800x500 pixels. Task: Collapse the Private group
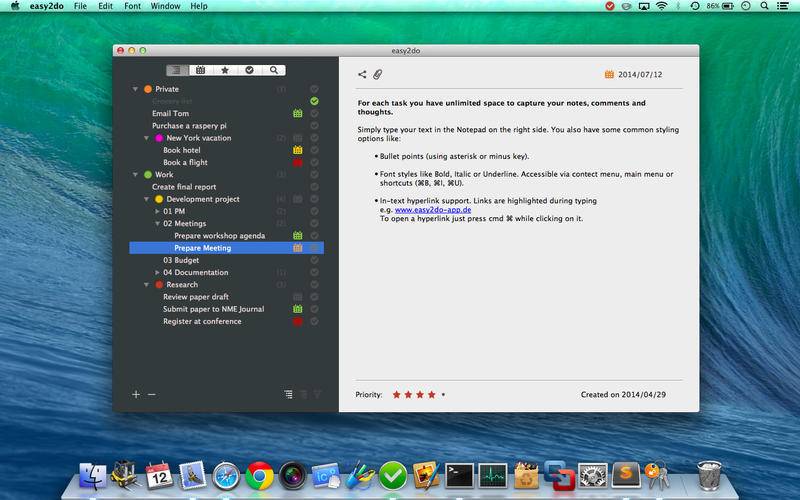pyautogui.click(x=135, y=89)
